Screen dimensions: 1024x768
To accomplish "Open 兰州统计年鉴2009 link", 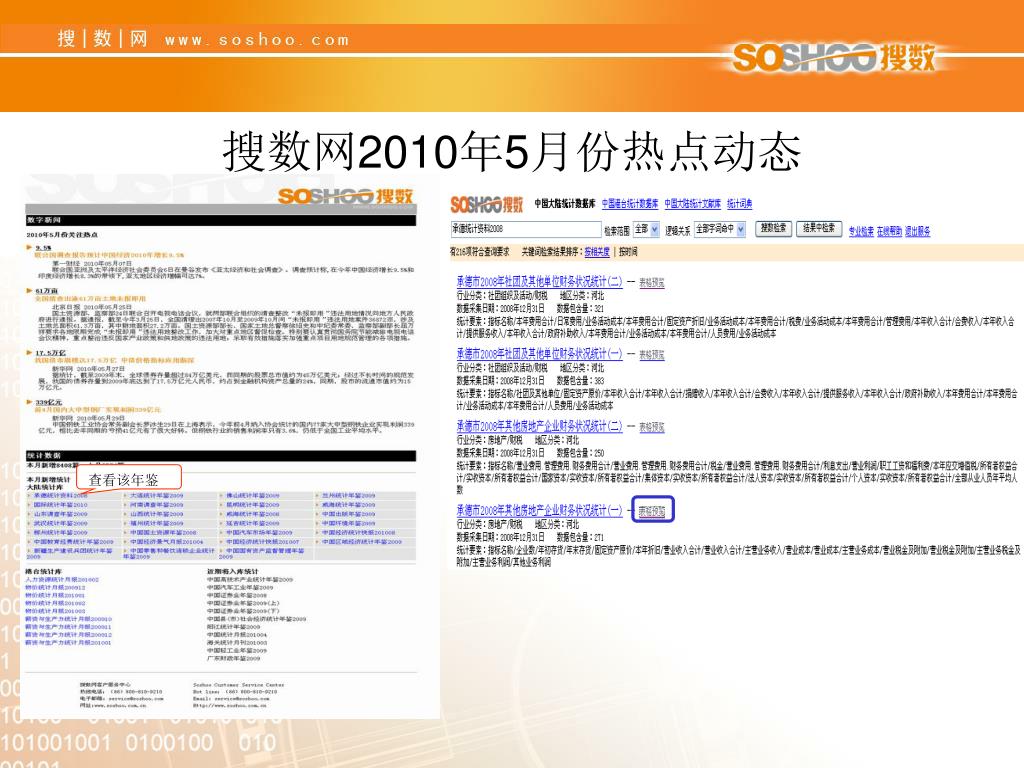I will (349, 496).
